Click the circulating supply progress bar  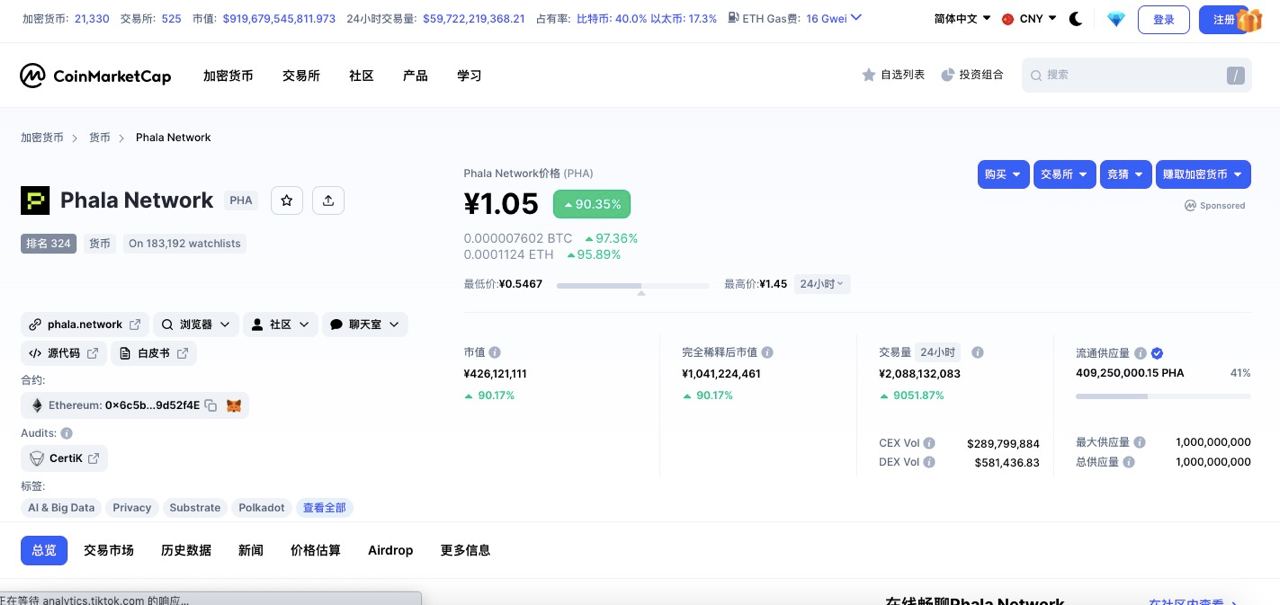pyautogui.click(x=1163, y=396)
